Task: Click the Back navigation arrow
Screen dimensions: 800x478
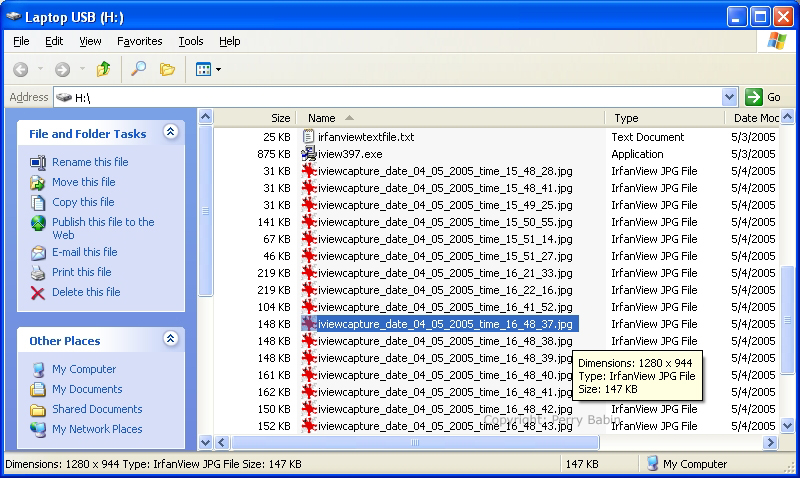Action: 20,69
